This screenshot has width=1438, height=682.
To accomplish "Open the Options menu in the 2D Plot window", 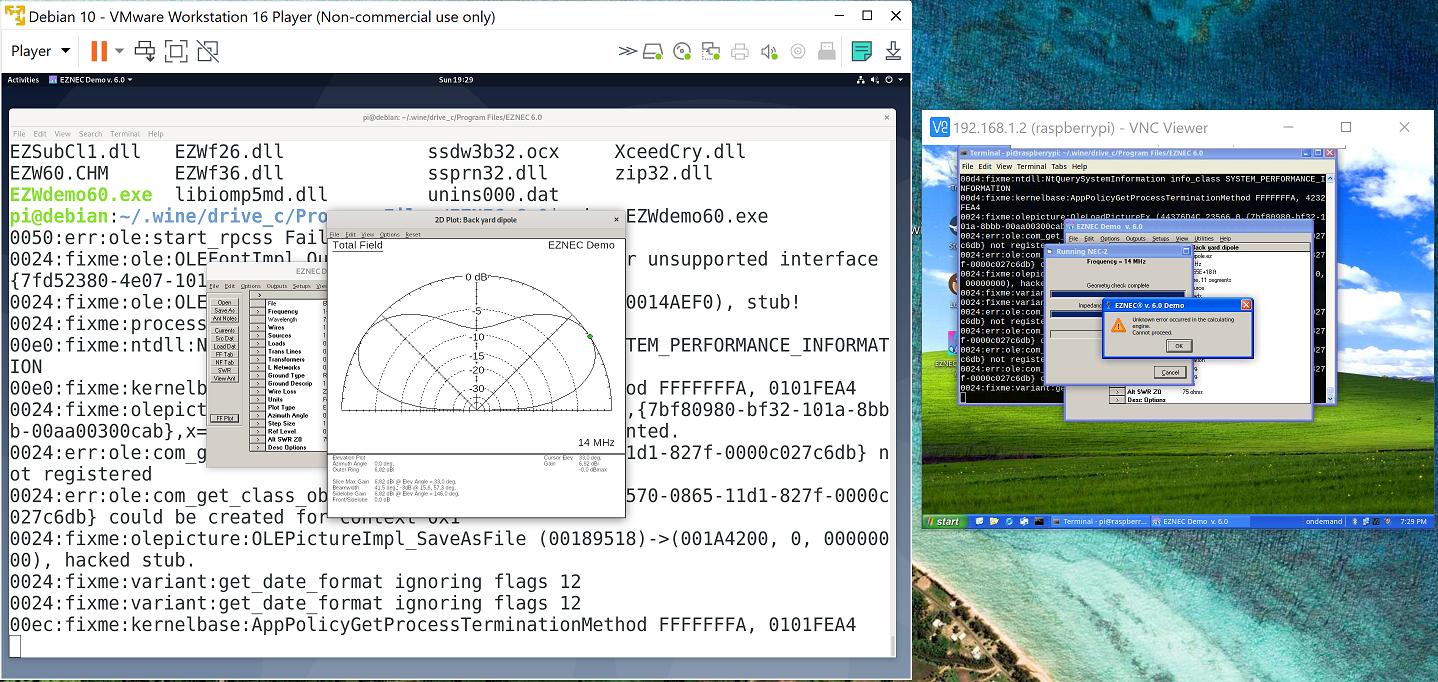I will pyautogui.click(x=389, y=233).
